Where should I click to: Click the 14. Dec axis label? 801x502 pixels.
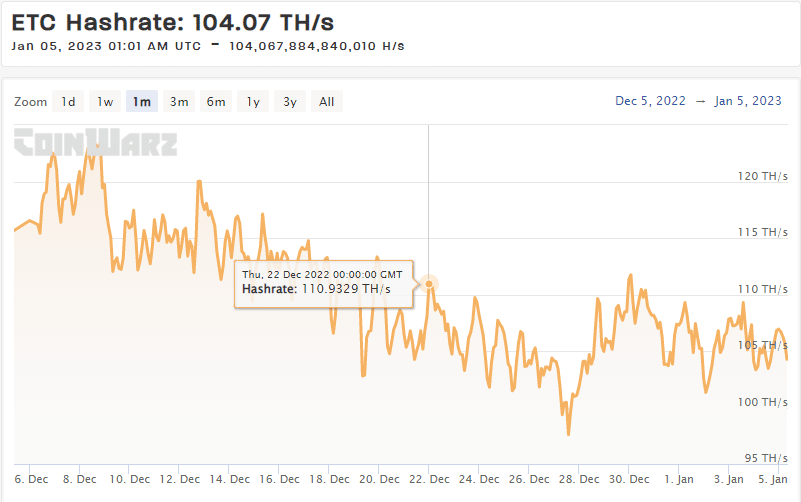point(229,479)
